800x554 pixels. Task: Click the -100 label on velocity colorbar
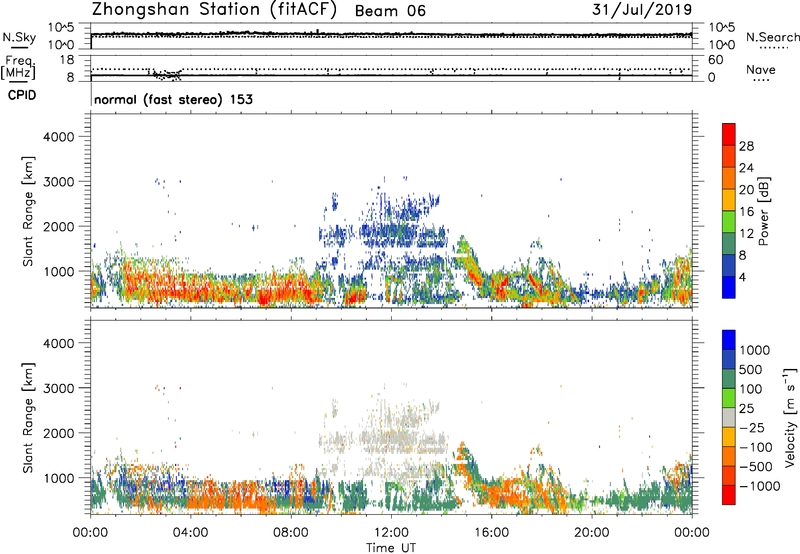pos(755,447)
